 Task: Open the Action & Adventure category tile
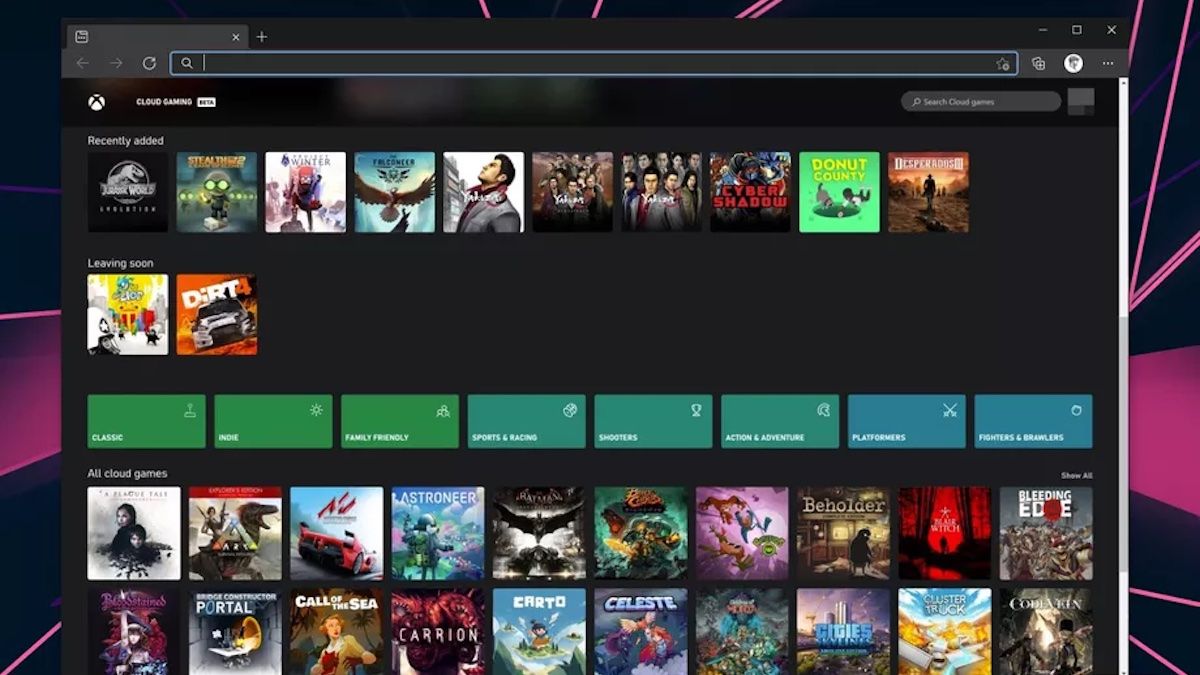pos(780,421)
